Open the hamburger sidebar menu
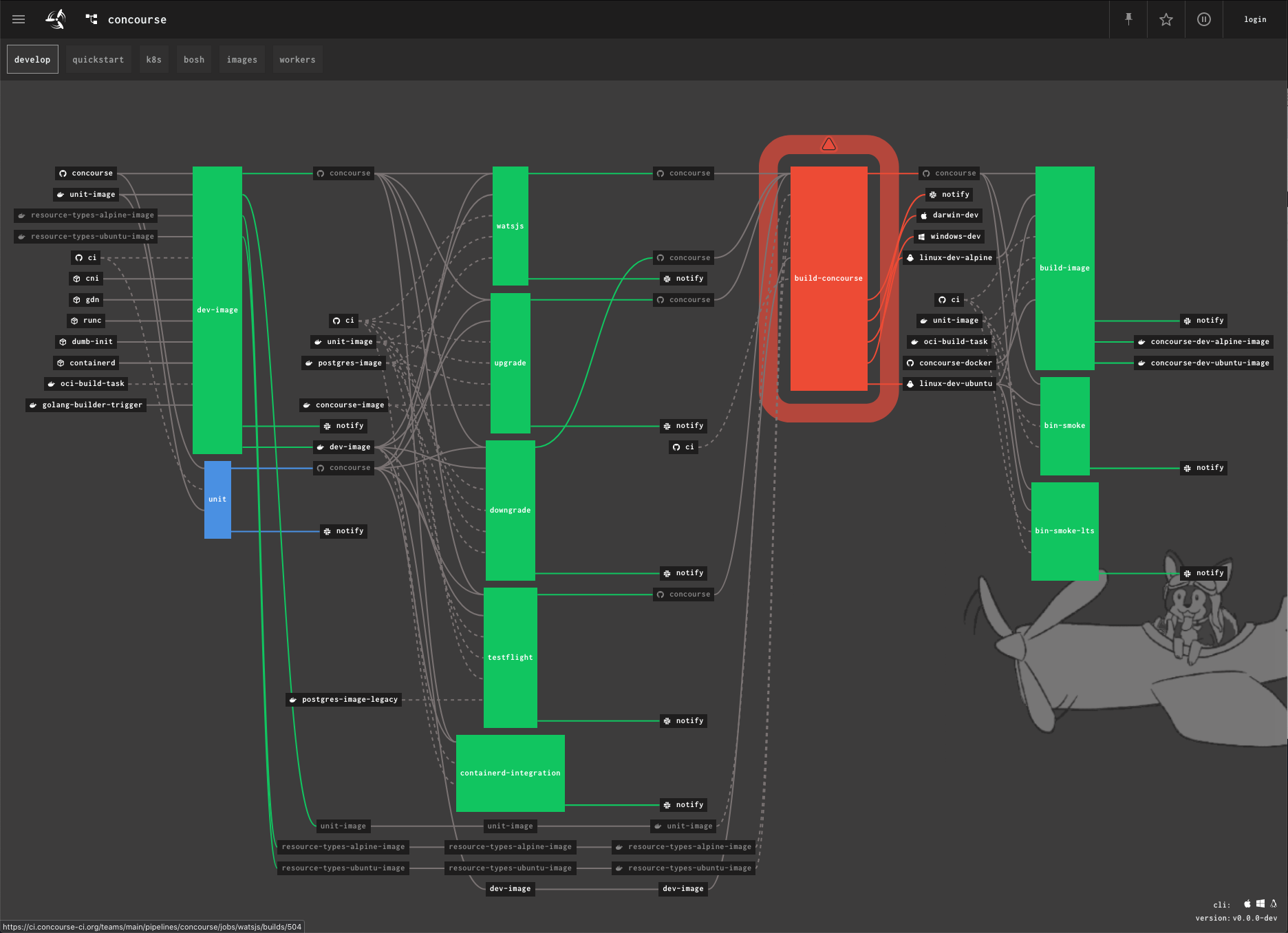The height and width of the screenshot is (933, 1288). coord(19,19)
